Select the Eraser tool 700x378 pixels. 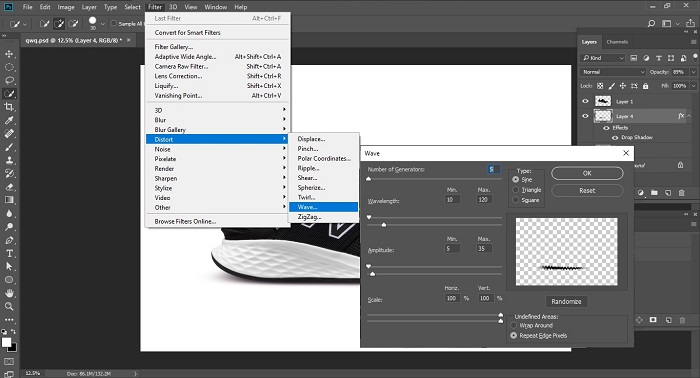pyautogui.click(x=9, y=187)
